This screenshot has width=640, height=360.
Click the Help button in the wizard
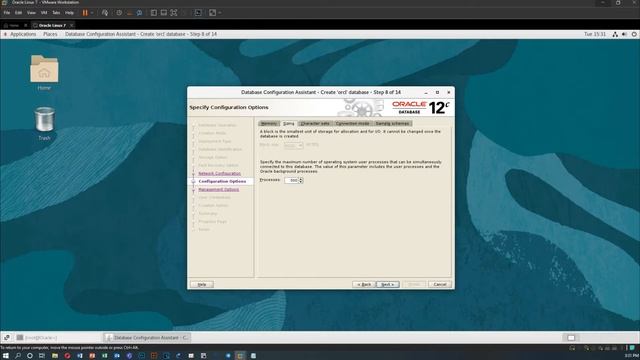(x=202, y=284)
